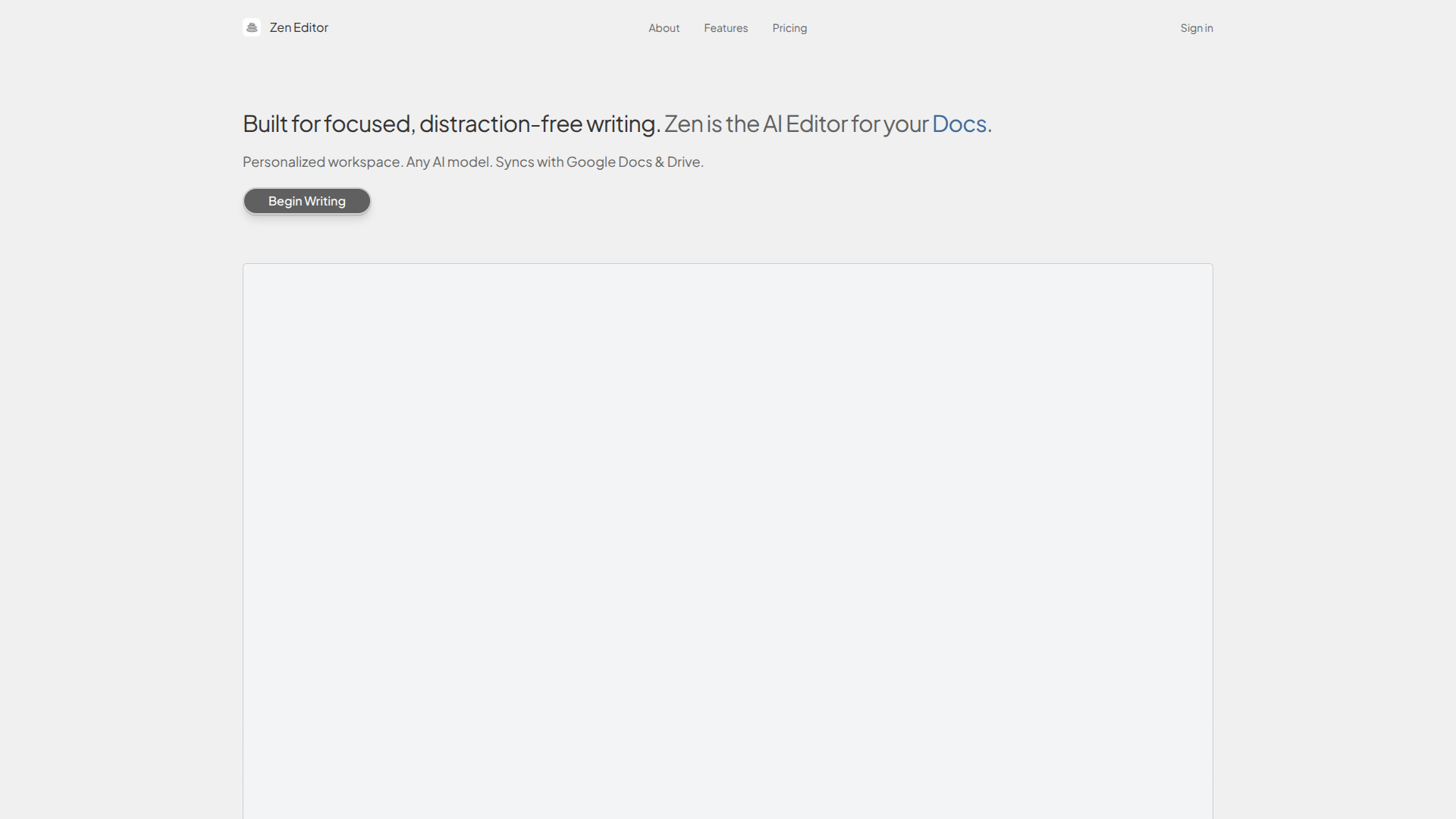1456x819 pixels.
Task: Switch to the Features section
Action: pyautogui.click(x=726, y=28)
